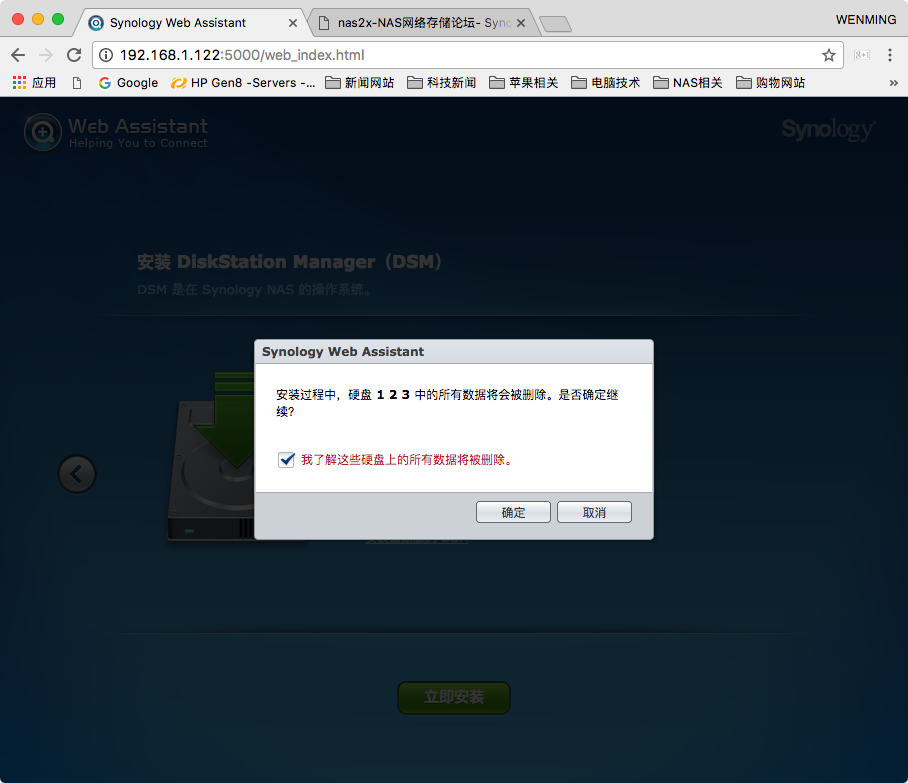Viewport: 908px width, 783px height.
Task: Open the Apps grid shortcut in bookmarks bar
Action: 20,83
